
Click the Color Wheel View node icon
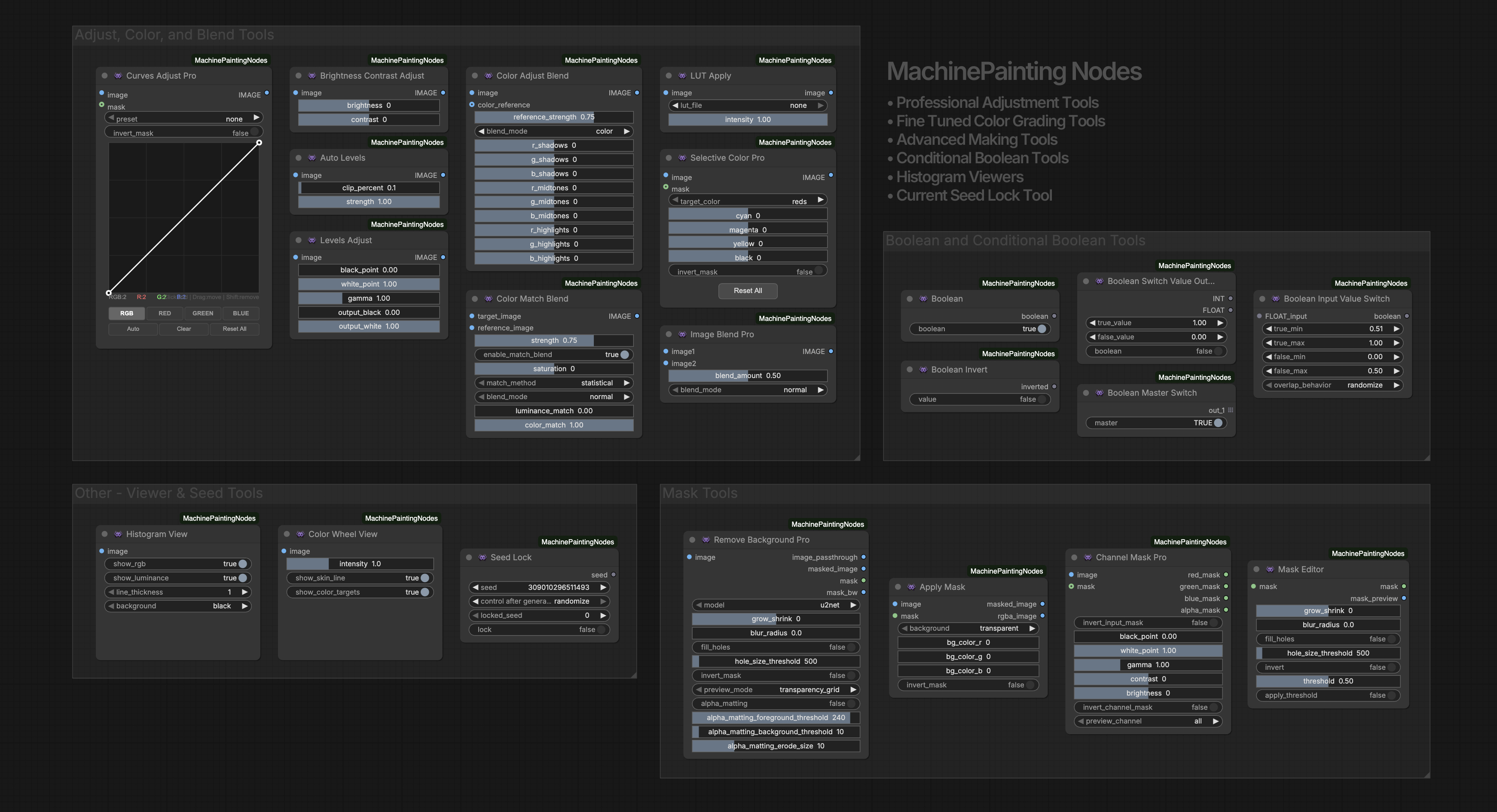300,534
